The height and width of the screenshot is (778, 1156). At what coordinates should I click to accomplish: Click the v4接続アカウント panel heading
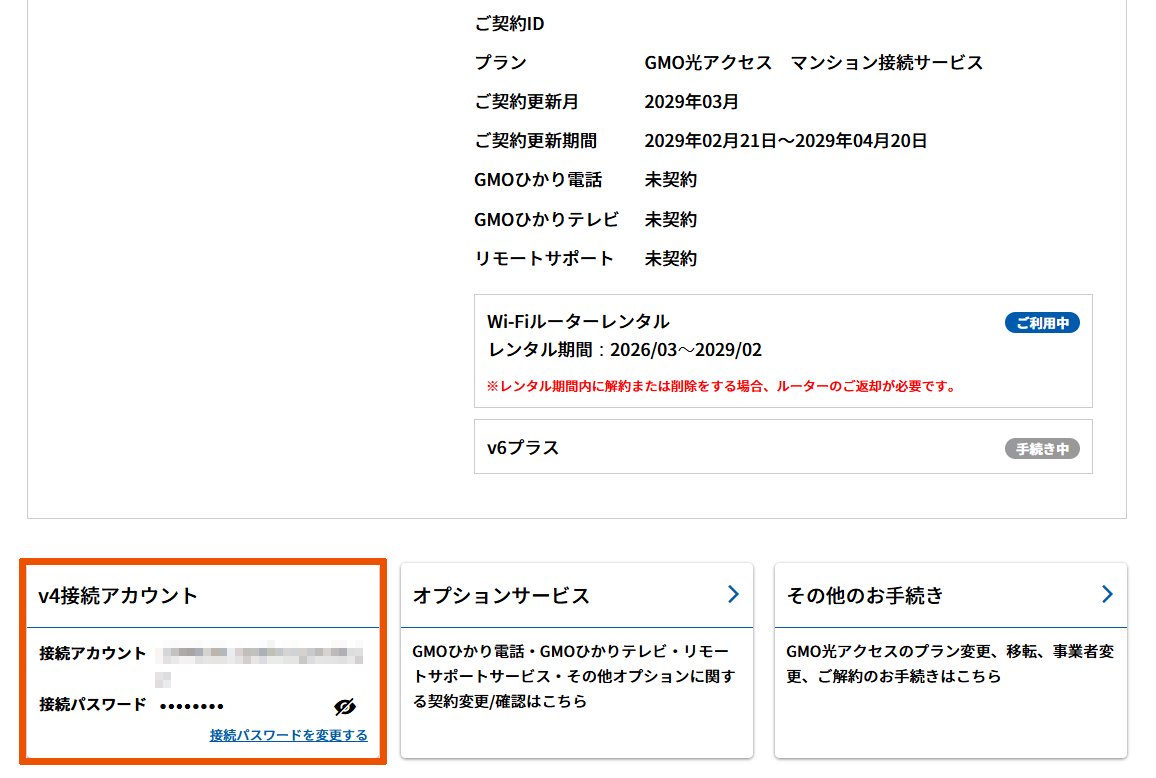pos(119,596)
